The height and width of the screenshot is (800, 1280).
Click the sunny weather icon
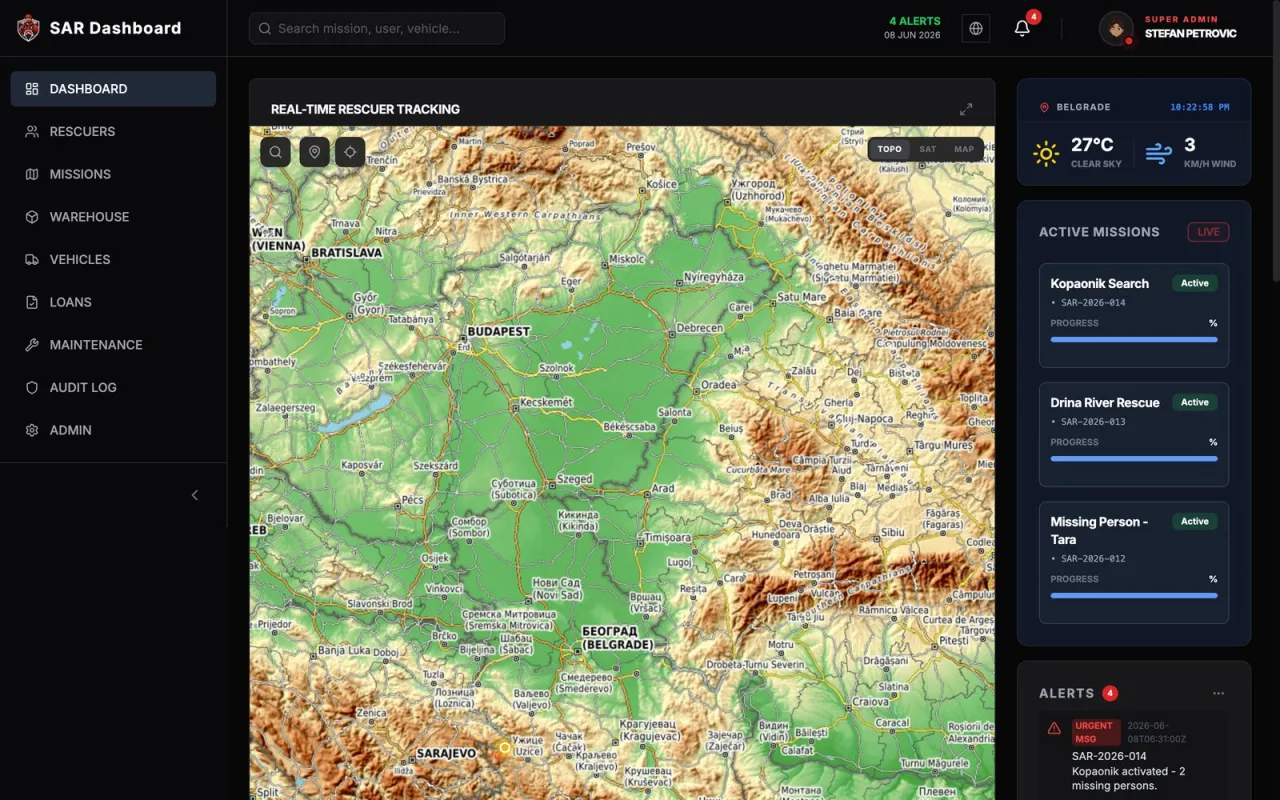(x=1046, y=154)
